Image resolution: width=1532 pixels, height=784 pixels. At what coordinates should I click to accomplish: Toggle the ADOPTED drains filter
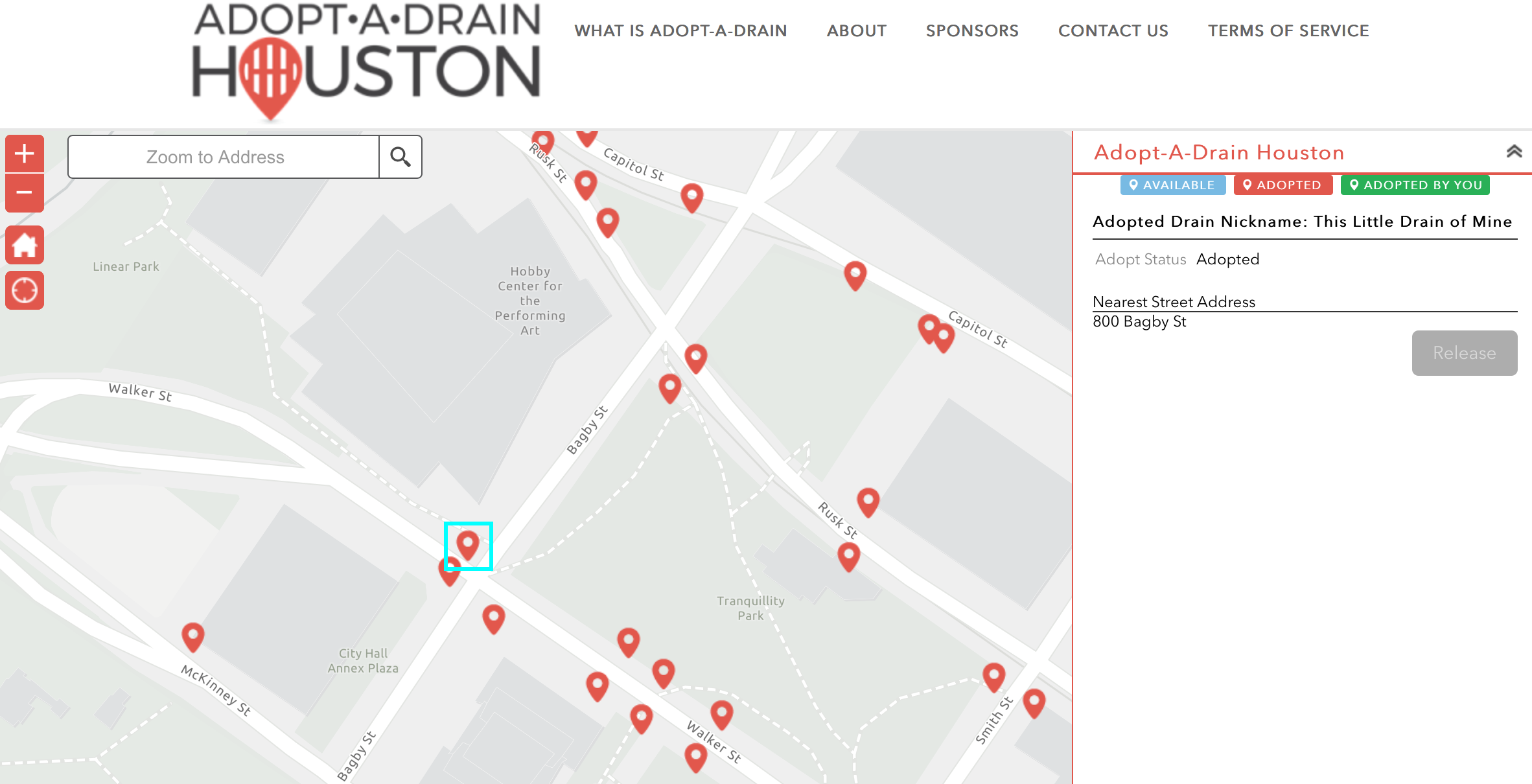click(x=1282, y=185)
